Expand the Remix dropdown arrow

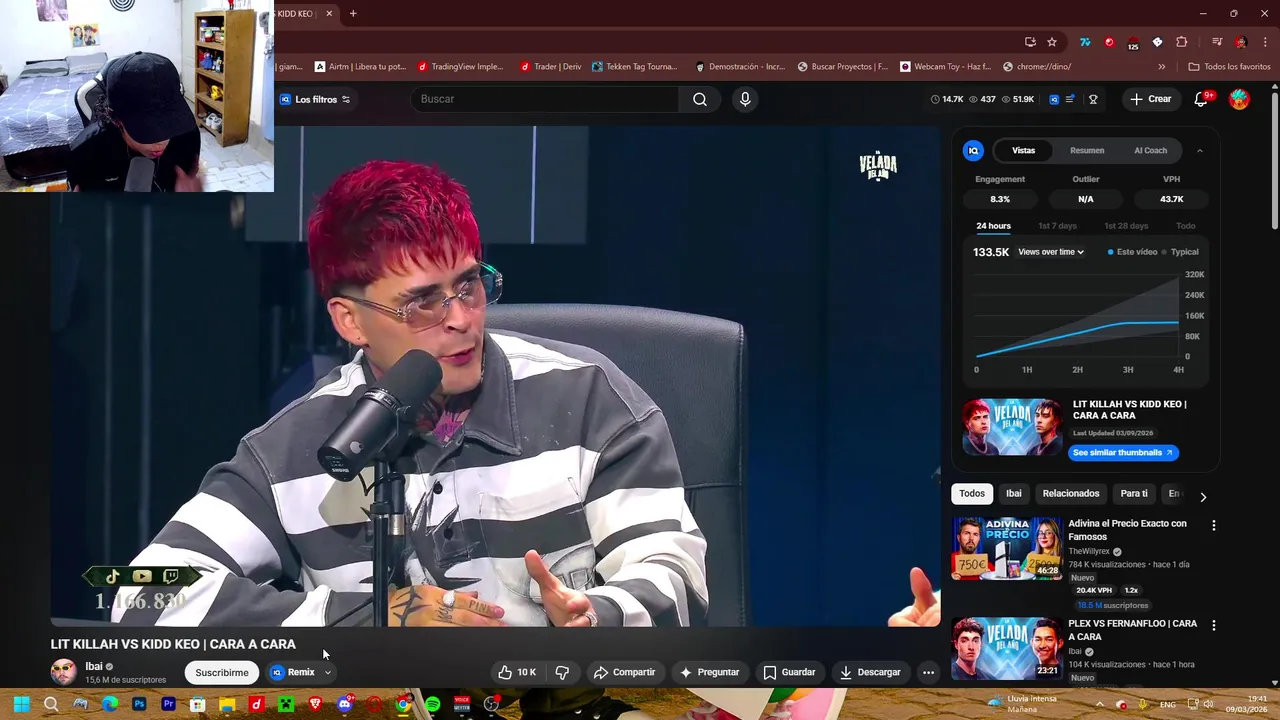(328, 672)
